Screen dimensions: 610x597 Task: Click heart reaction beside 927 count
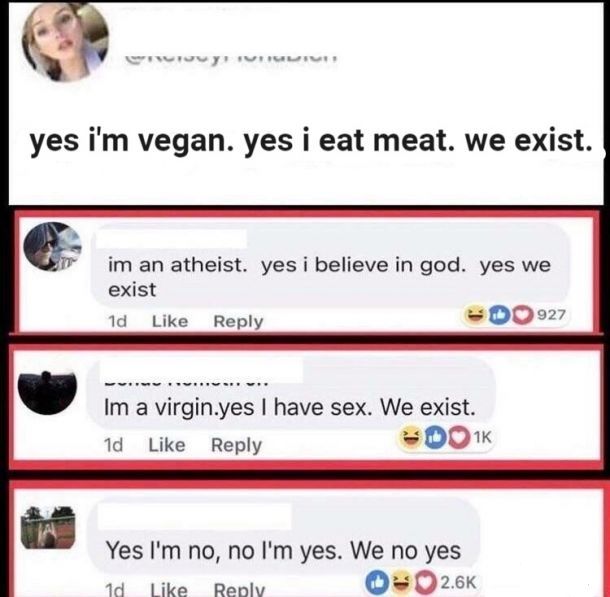coord(522,315)
